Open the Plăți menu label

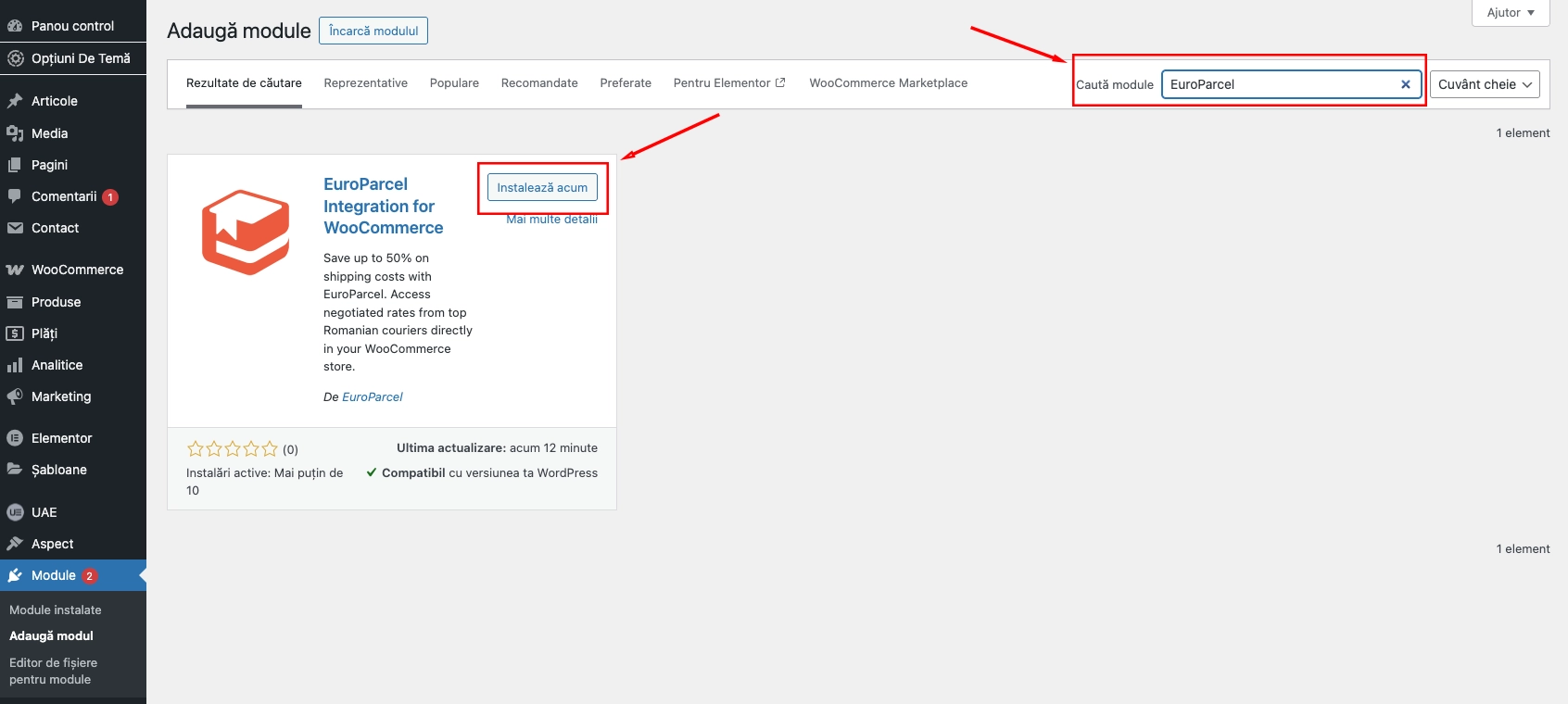(44, 333)
